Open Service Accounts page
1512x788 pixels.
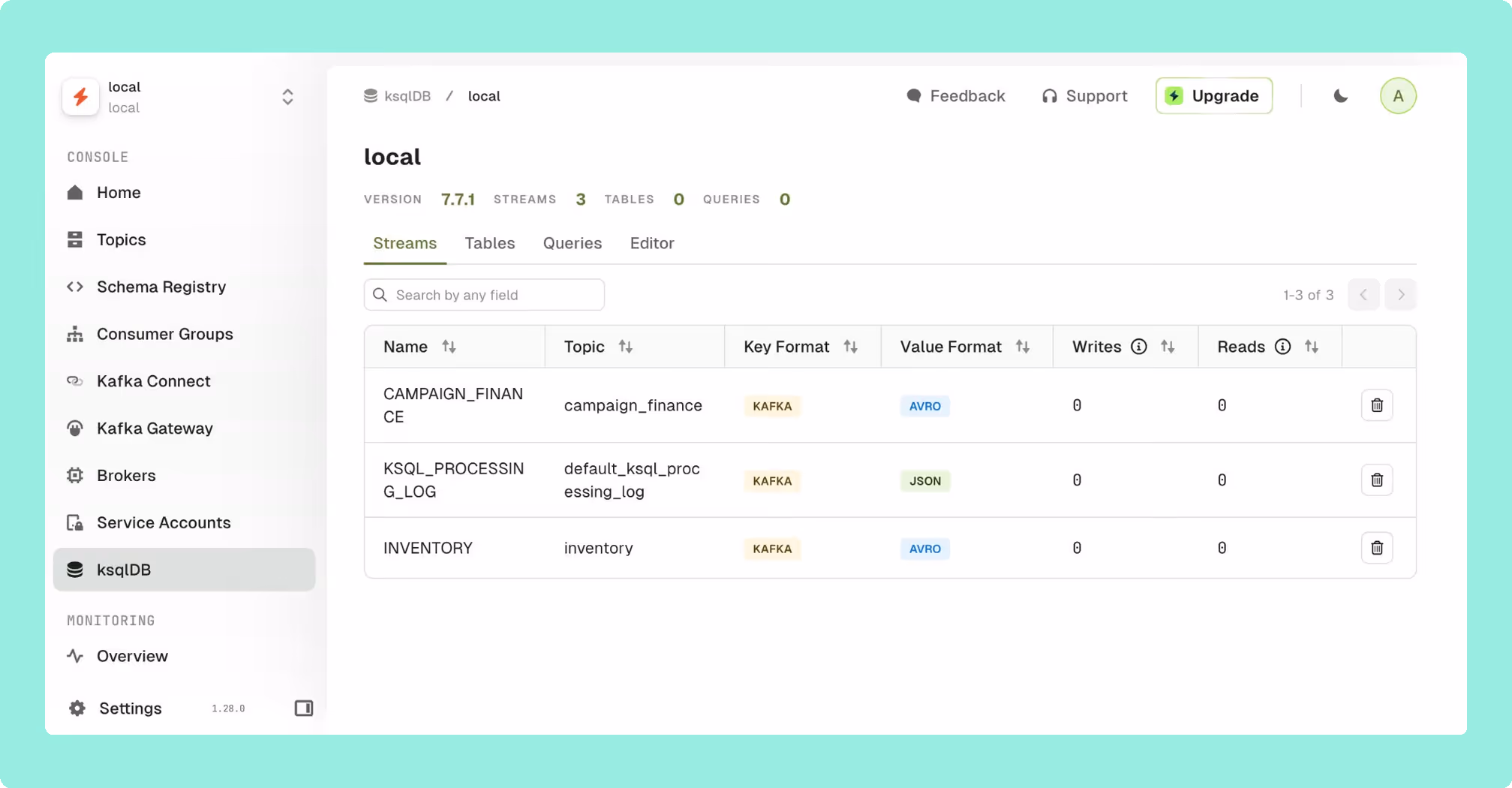coord(184,523)
